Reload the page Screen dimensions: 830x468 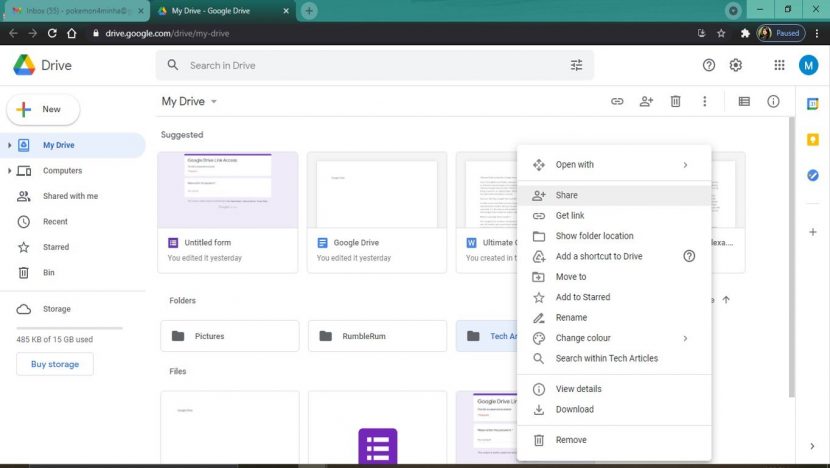52,33
